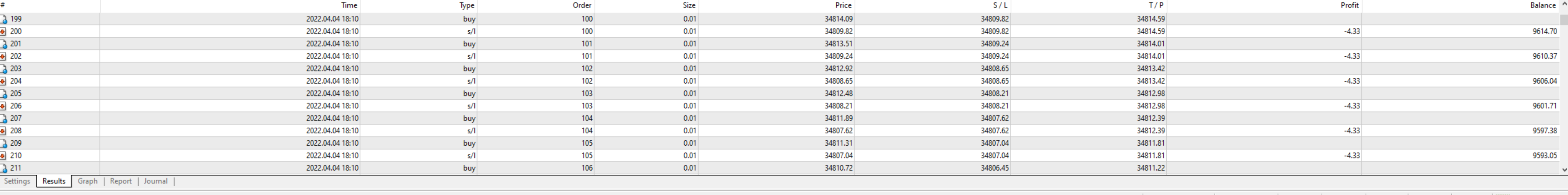Click the s/l icon of row 206

pos(3,106)
